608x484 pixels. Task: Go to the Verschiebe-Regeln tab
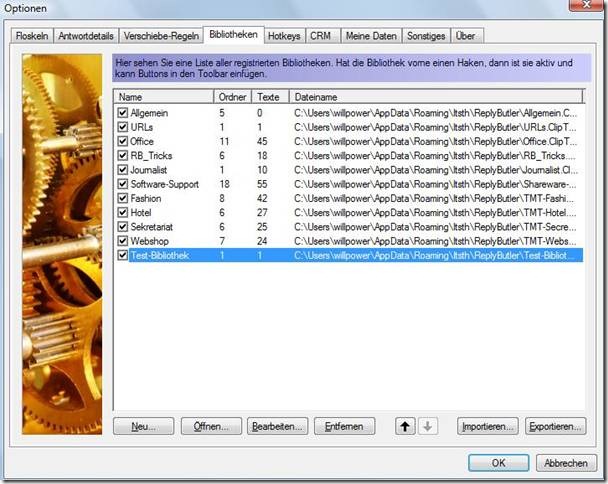(161, 36)
